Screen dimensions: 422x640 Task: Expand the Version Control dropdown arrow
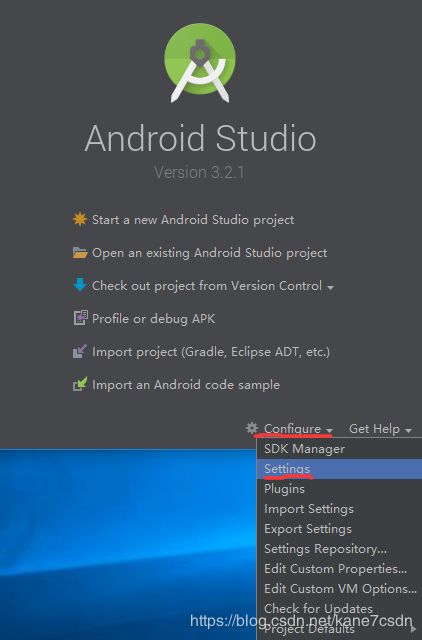point(330,287)
